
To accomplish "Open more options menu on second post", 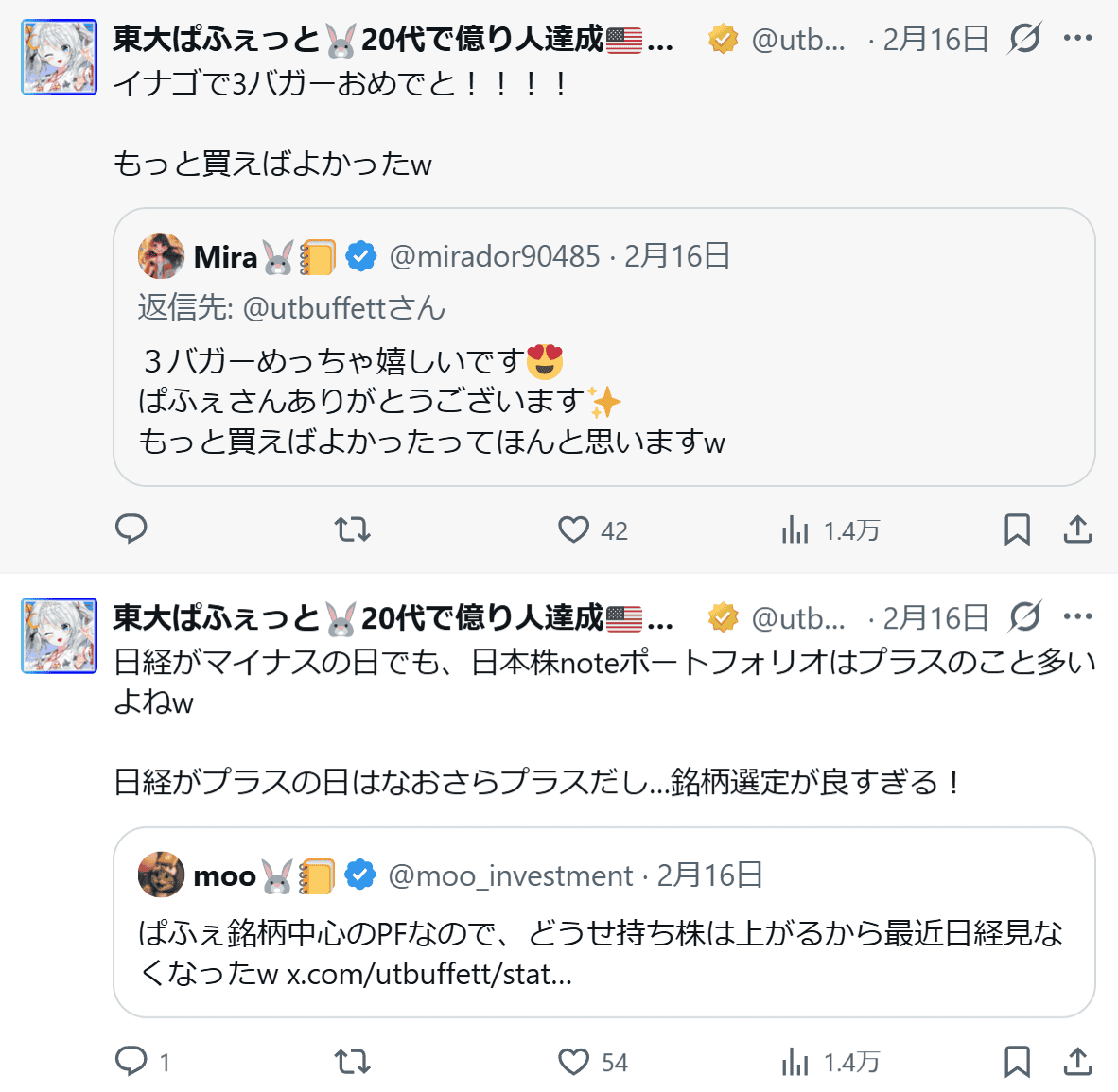I will coord(1077,617).
